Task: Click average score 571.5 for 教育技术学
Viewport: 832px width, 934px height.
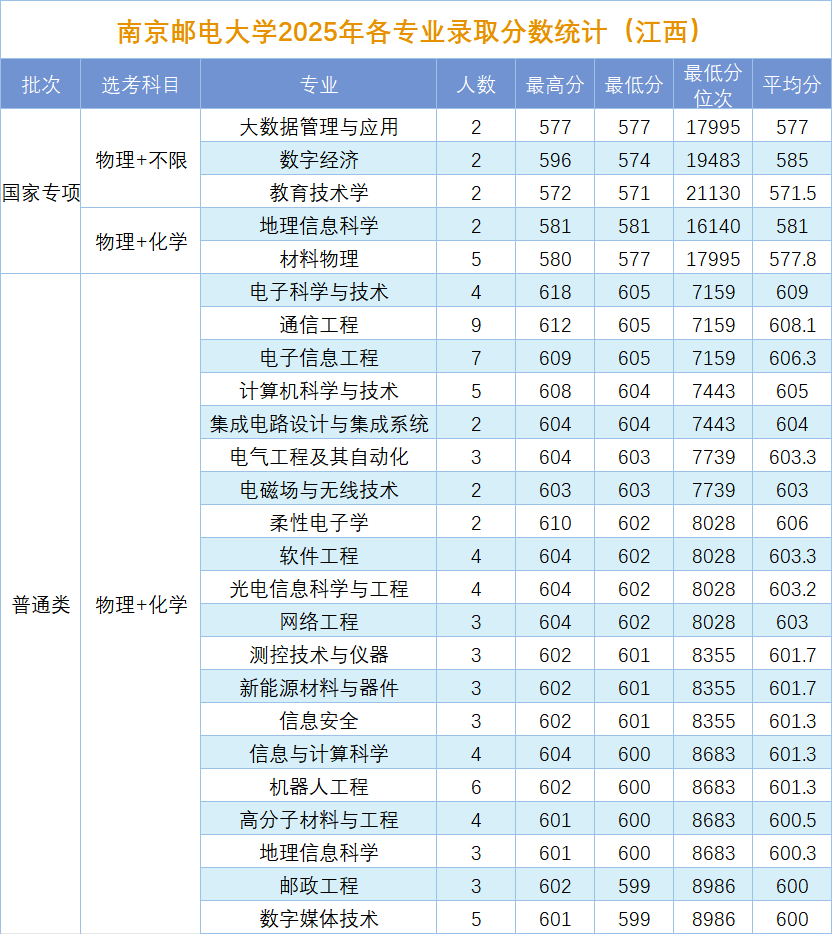Action: click(792, 193)
